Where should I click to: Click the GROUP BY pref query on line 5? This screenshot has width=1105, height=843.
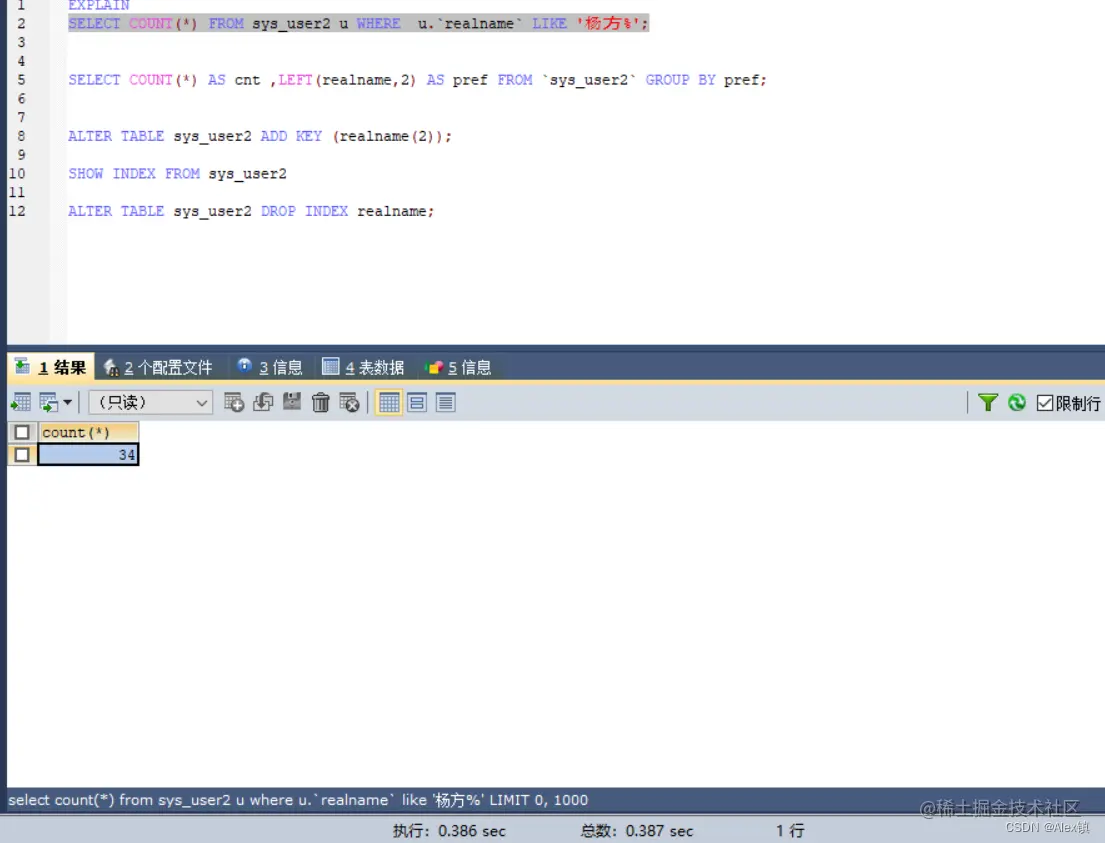(x=417, y=80)
